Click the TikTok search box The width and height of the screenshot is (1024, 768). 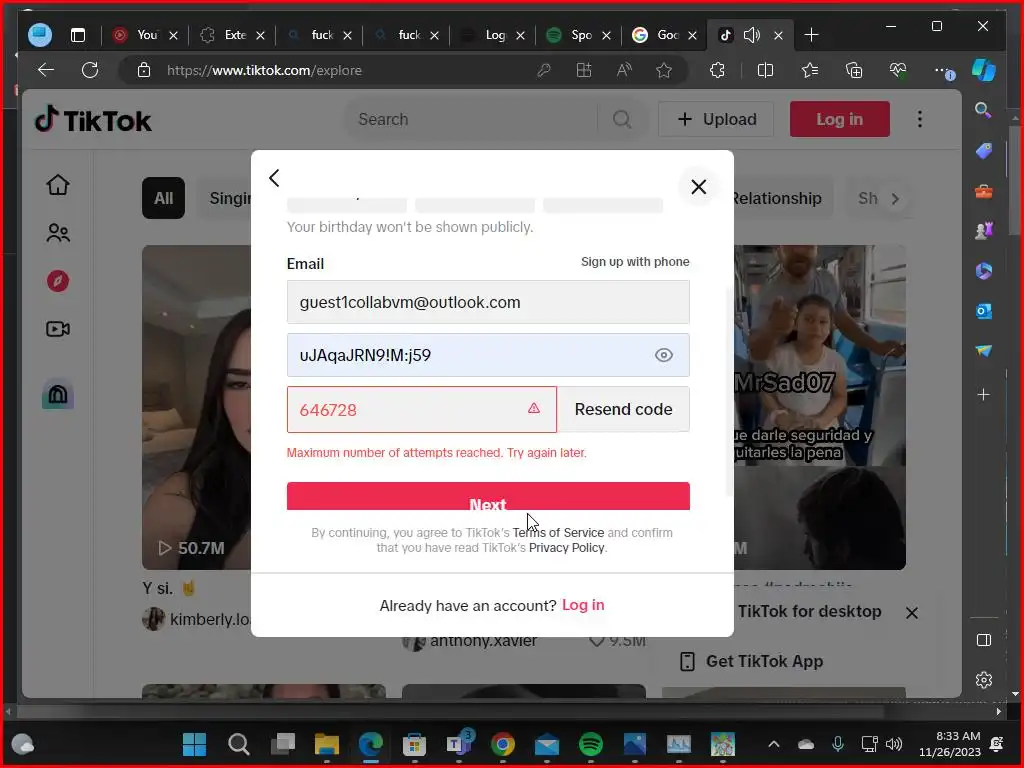tap(477, 120)
